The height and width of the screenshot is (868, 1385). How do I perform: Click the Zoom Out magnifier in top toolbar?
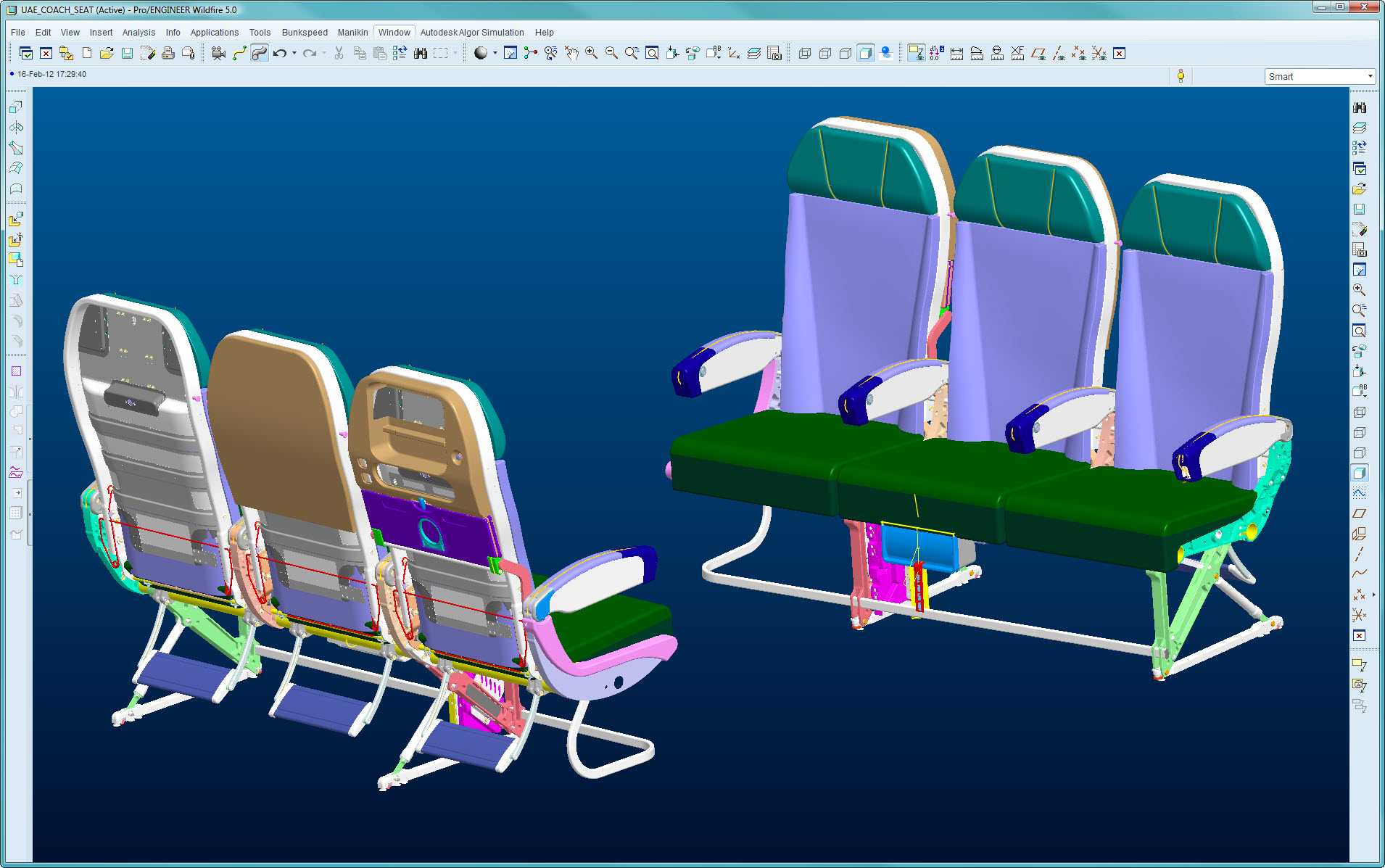[x=611, y=53]
